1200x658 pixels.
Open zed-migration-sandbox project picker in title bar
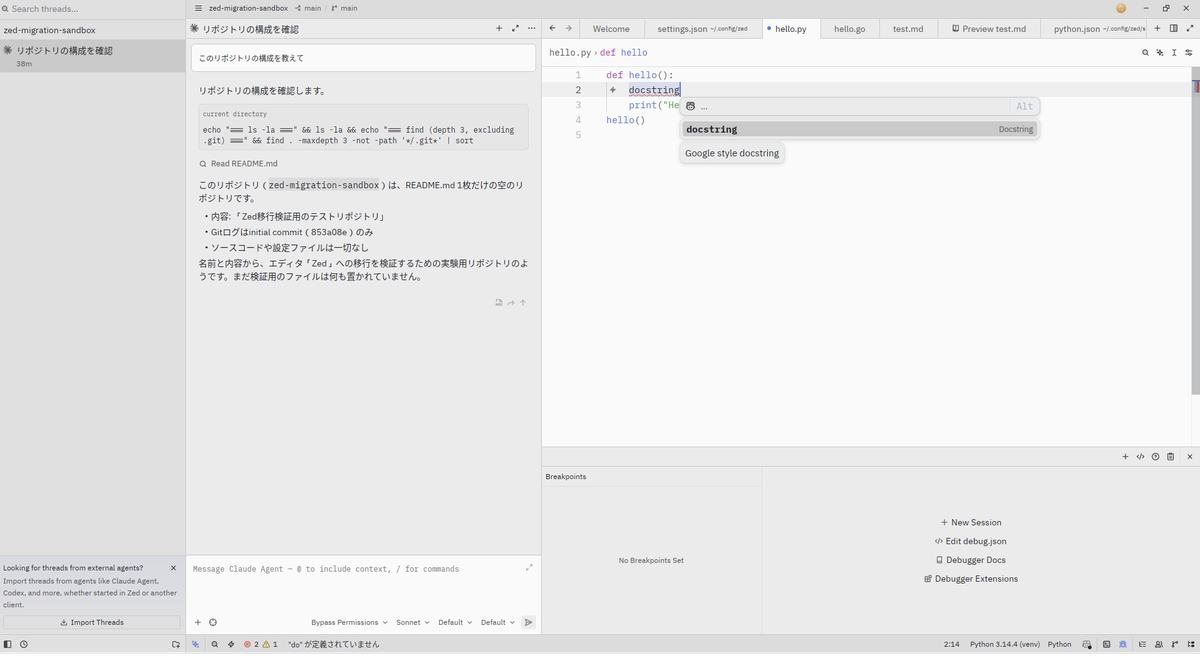click(248, 8)
